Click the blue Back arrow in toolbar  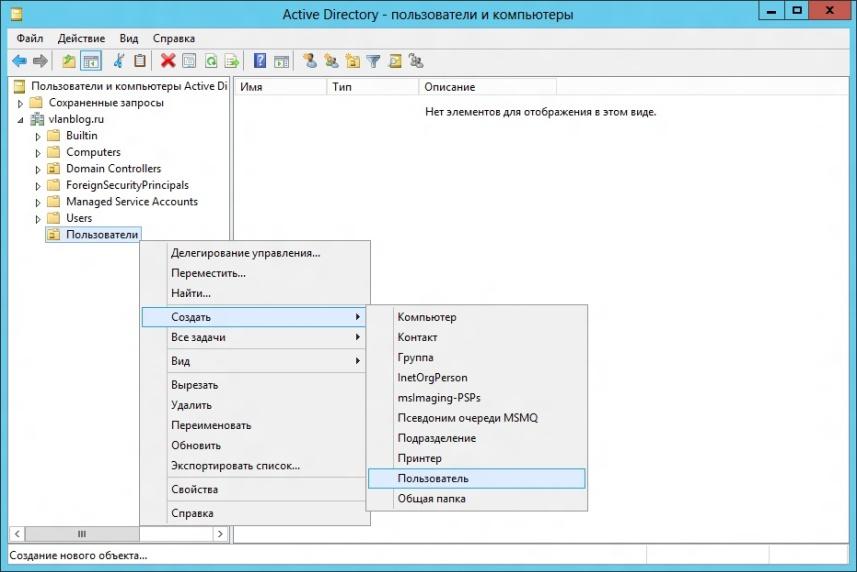point(20,61)
